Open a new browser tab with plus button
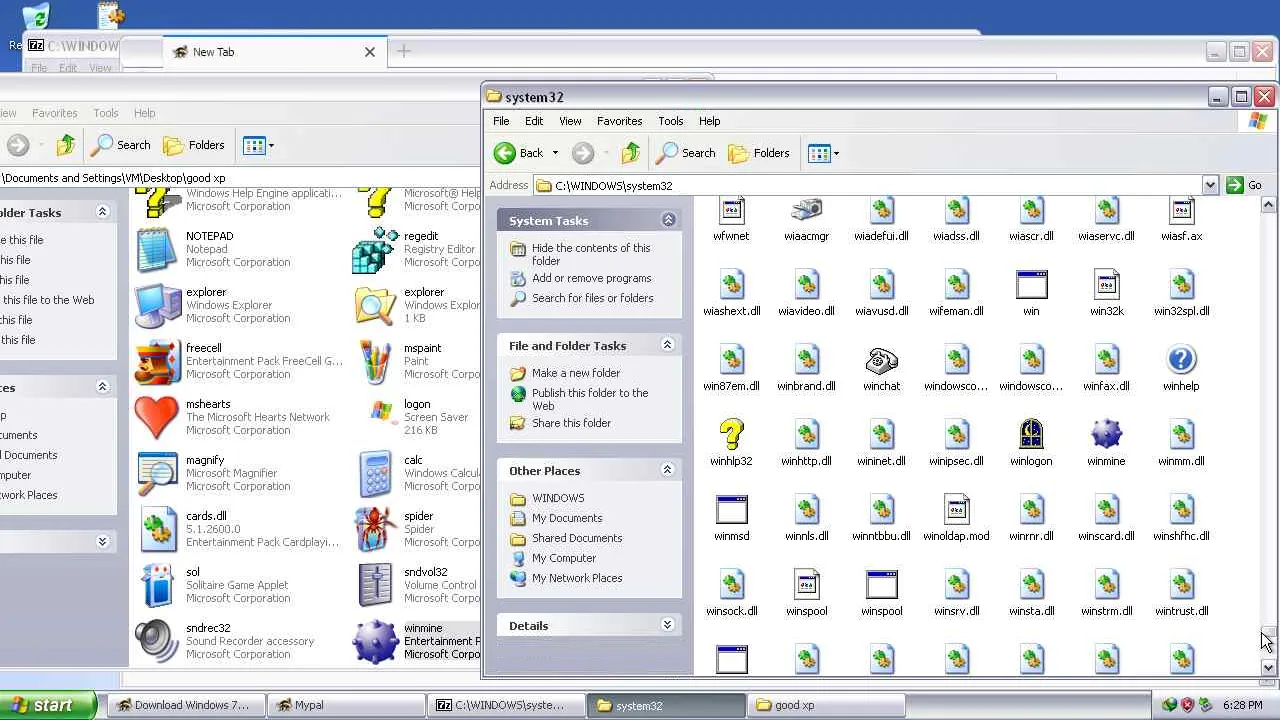 click(x=403, y=51)
